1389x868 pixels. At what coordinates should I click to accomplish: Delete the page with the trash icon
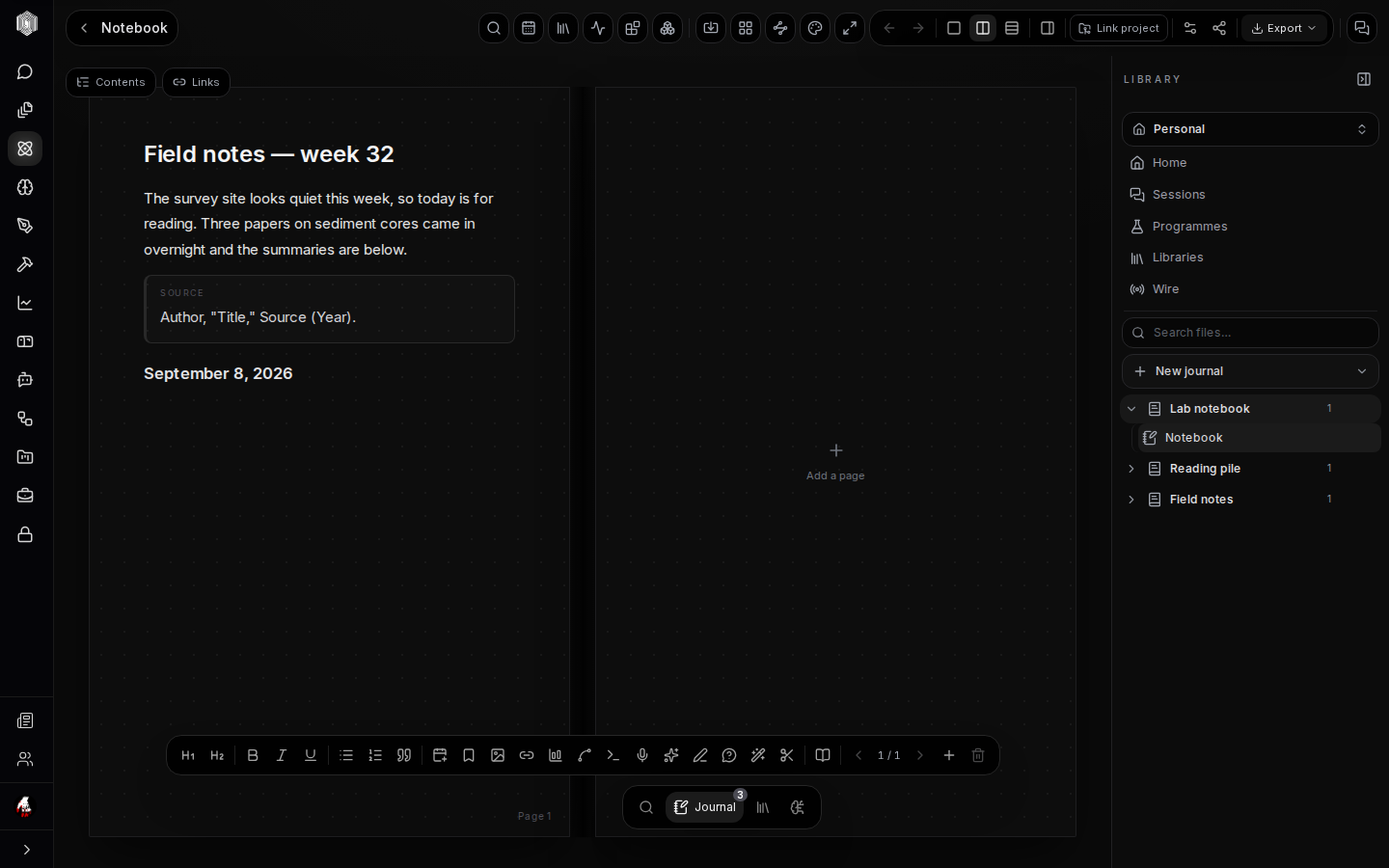(x=978, y=755)
